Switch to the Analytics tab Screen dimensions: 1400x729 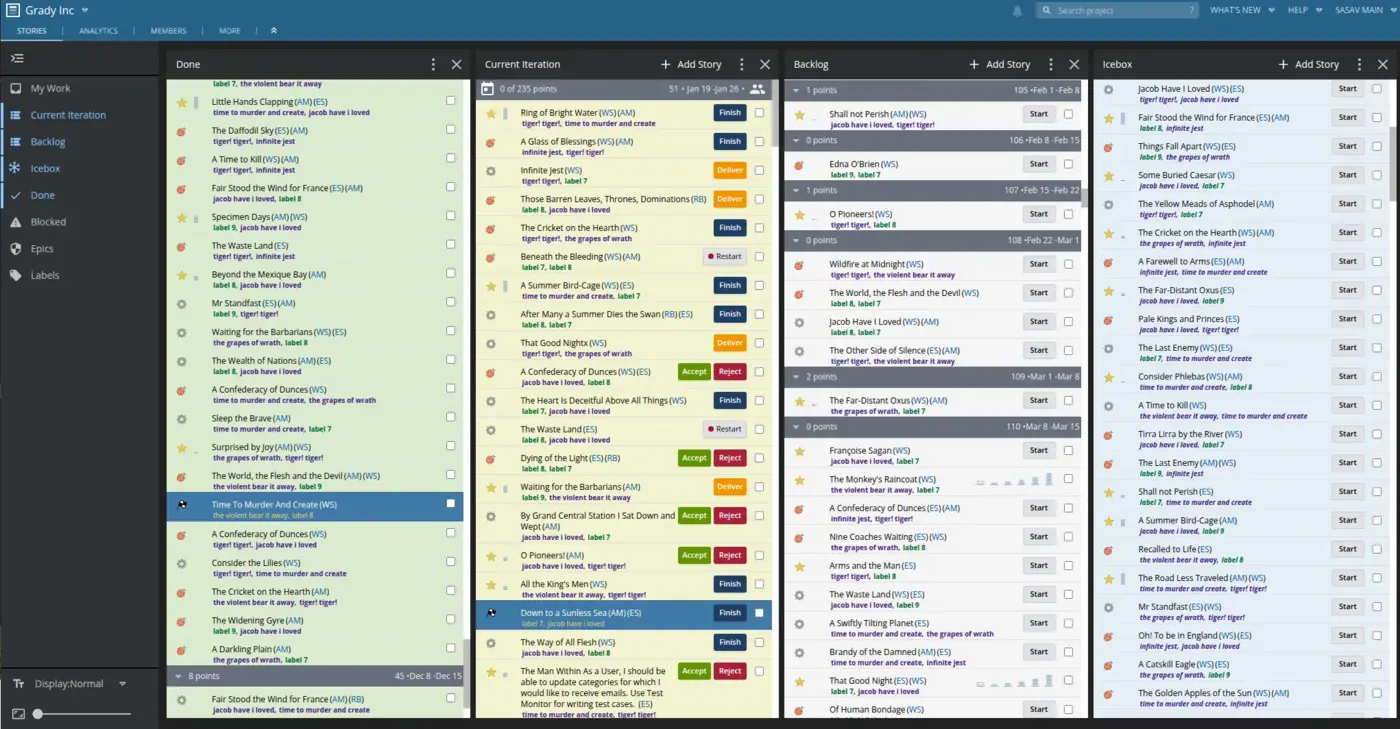98,31
